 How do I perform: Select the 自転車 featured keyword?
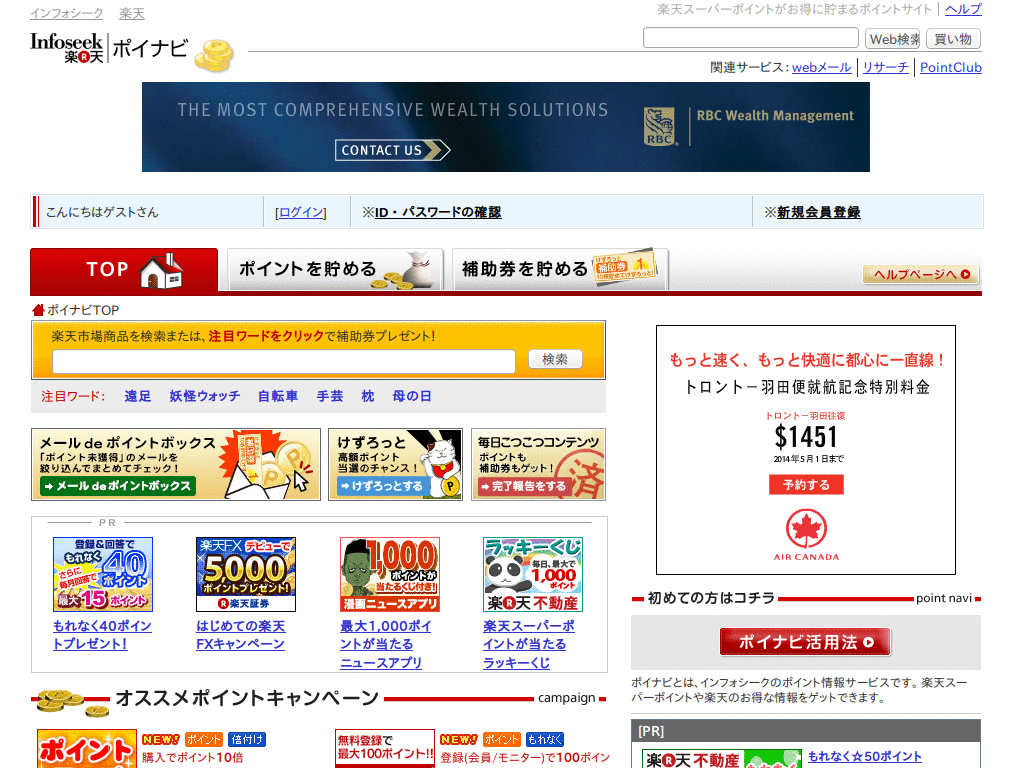[x=278, y=396]
